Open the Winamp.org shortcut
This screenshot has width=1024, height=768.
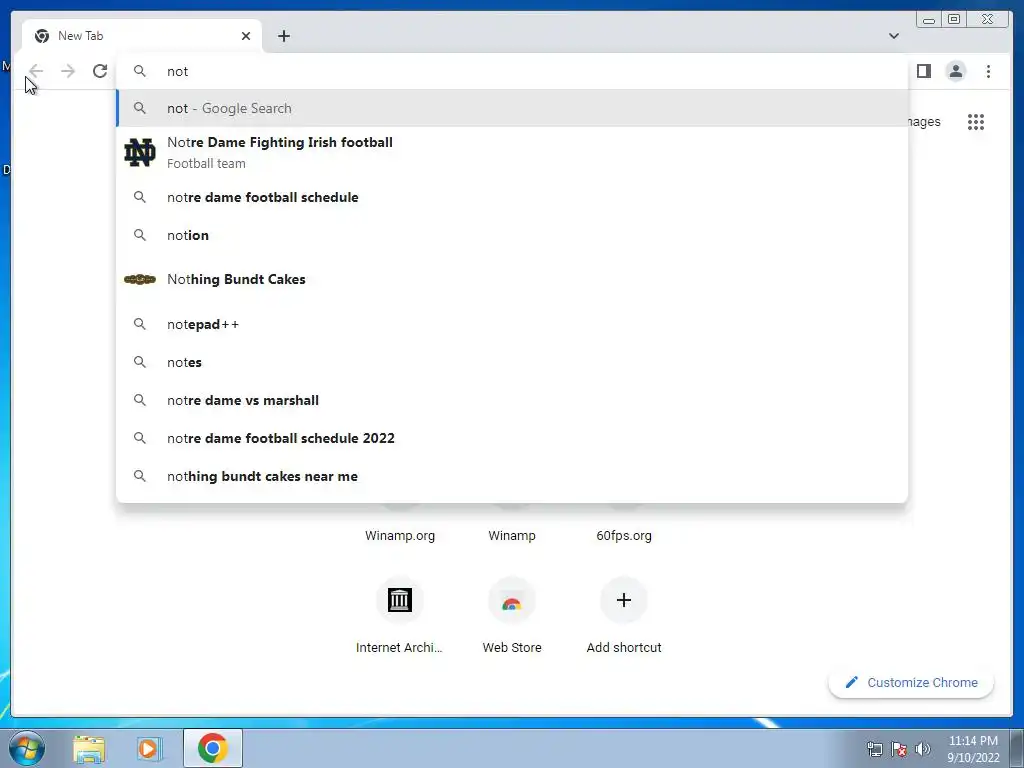pyautogui.click(x=400, y=535)
